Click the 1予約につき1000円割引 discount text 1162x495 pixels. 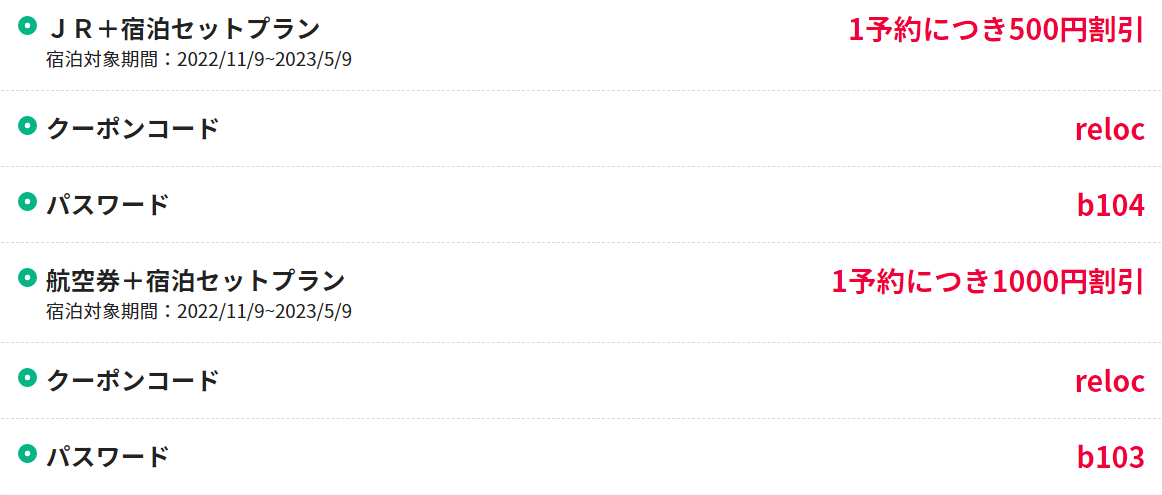click(x=988, y=282)
